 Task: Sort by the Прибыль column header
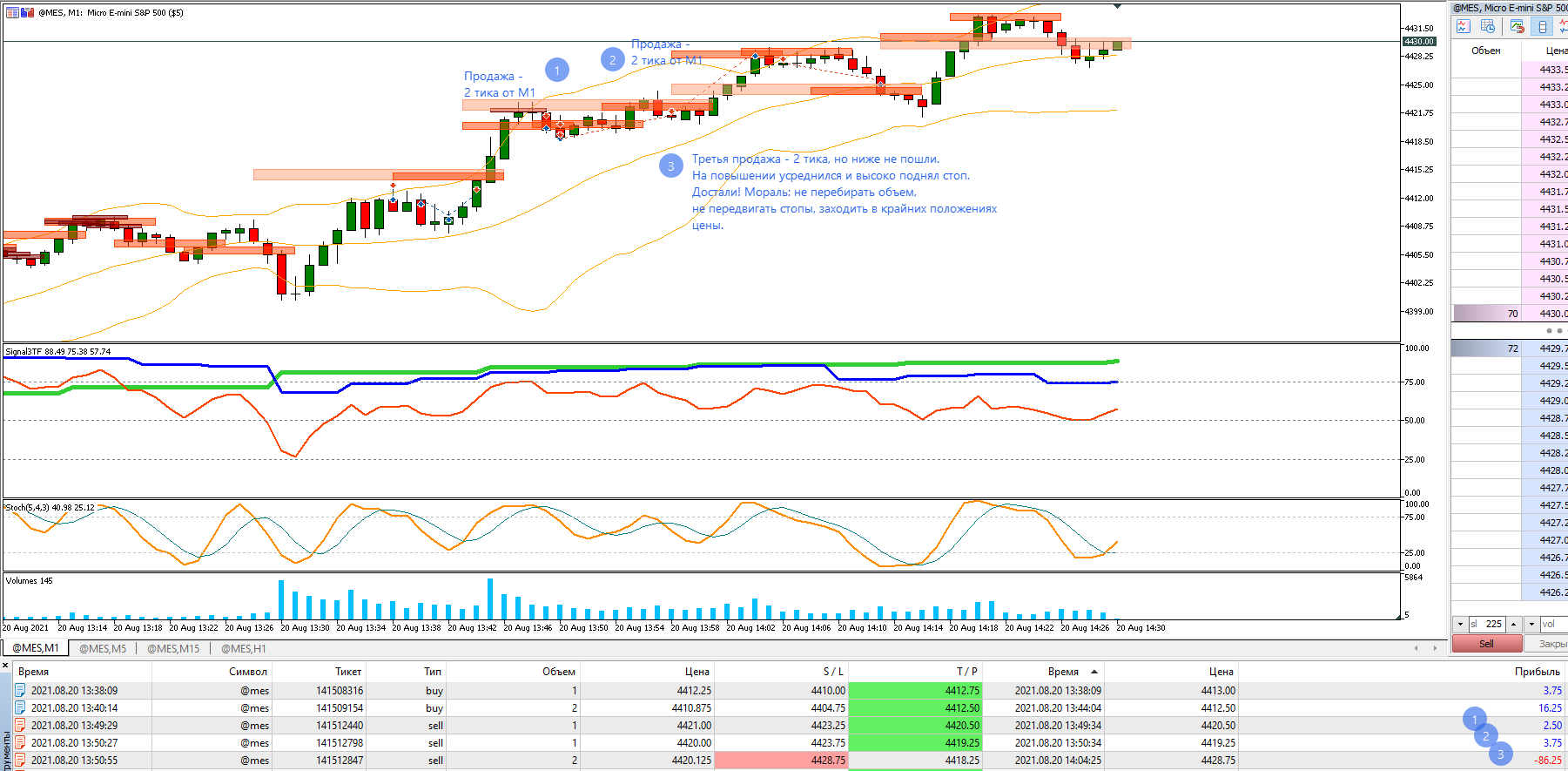(x=1538, y=672)
